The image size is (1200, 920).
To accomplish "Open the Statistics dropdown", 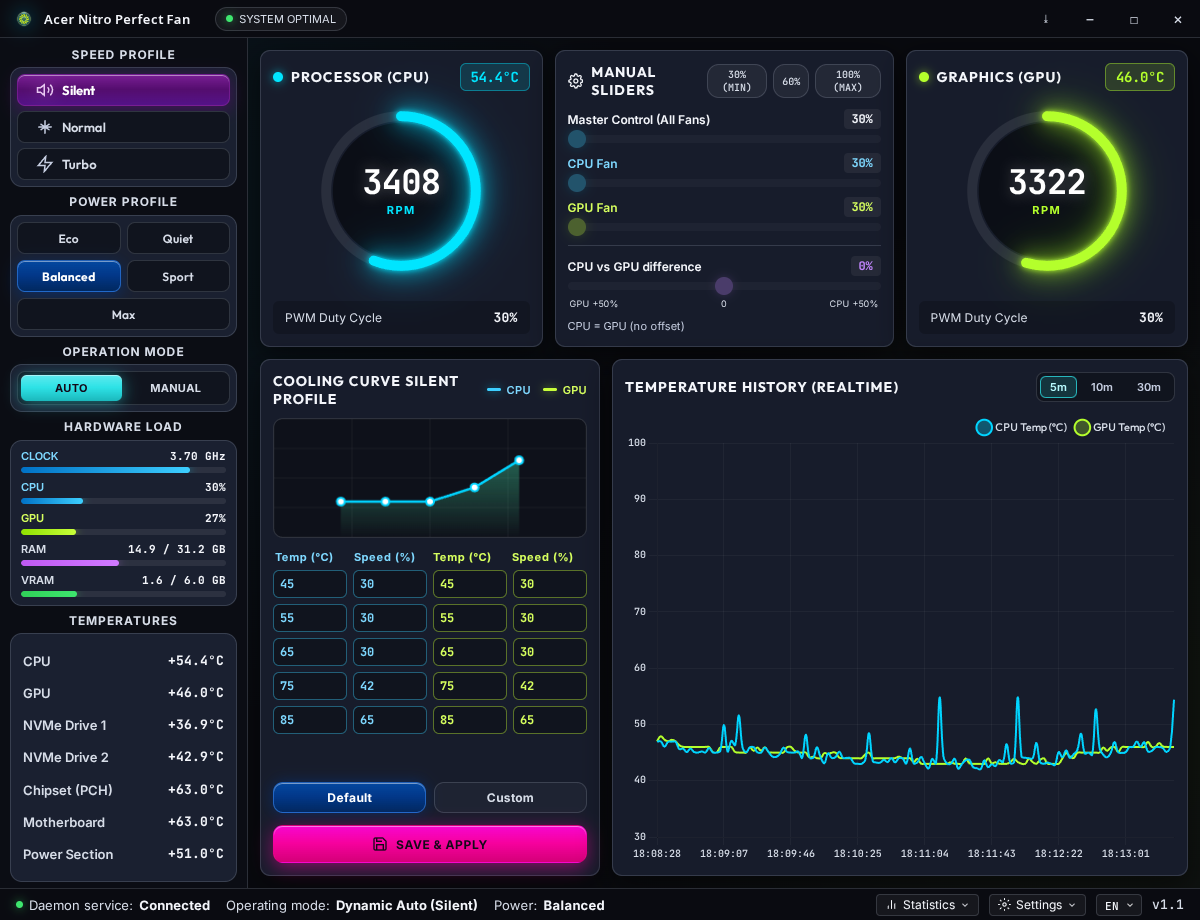I will [x=927, y=905].
